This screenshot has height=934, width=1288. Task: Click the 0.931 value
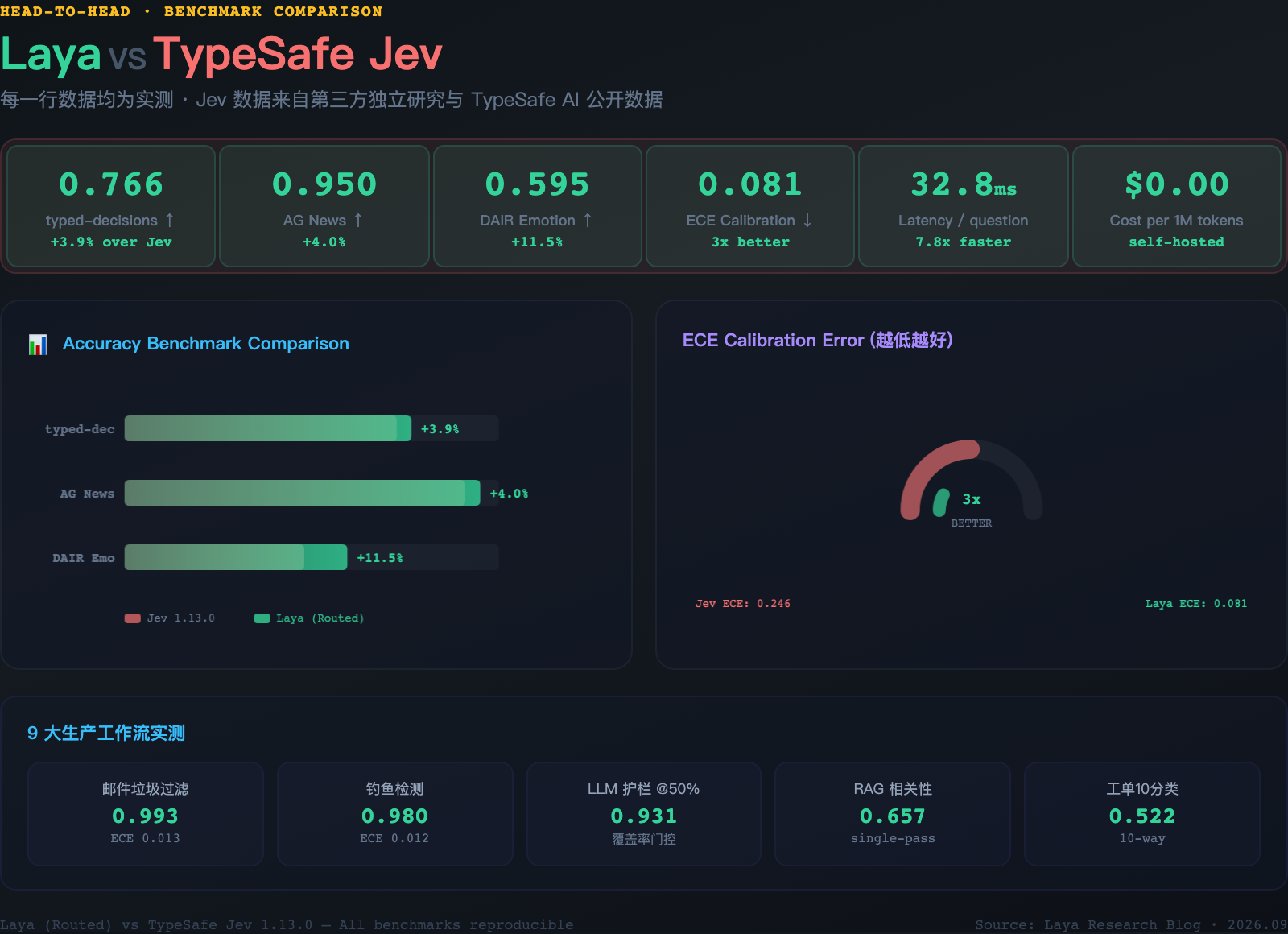[x=644, y=816]
